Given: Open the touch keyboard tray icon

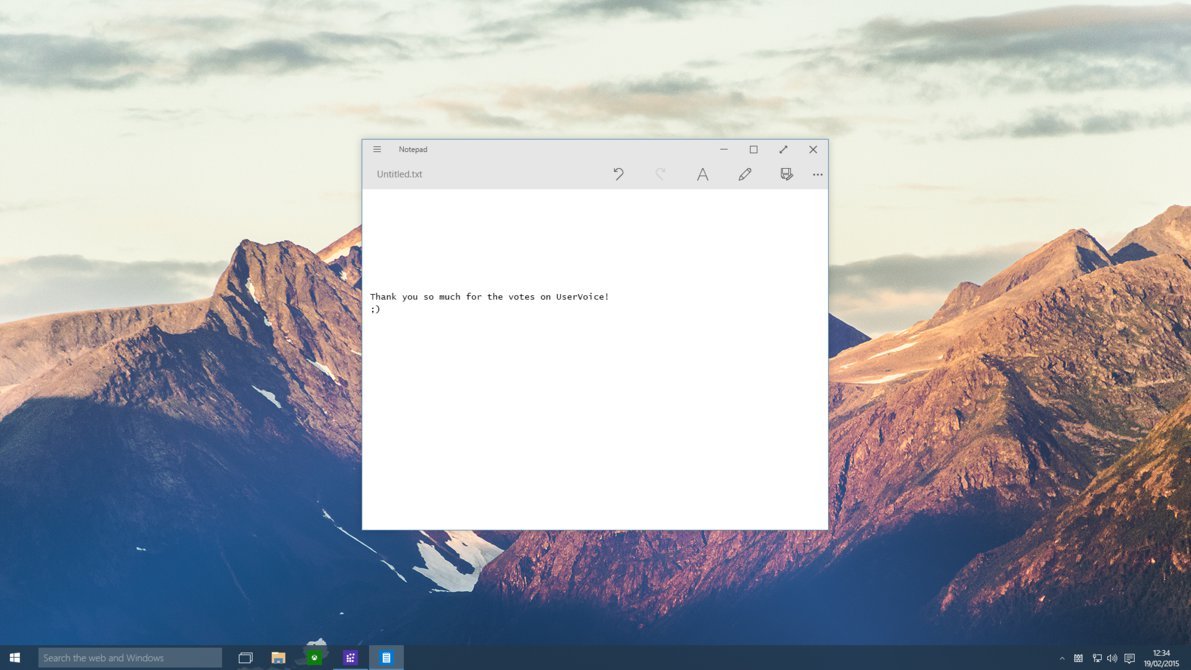Looking at the screenshot, I should pyautogui.click(x=1079, y=659).
